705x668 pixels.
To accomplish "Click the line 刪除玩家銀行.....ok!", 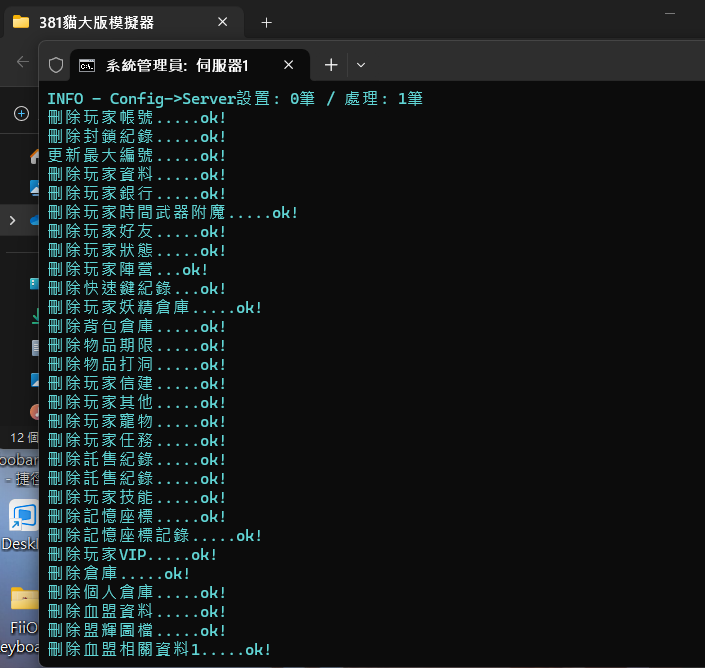I will pos(137,194).
